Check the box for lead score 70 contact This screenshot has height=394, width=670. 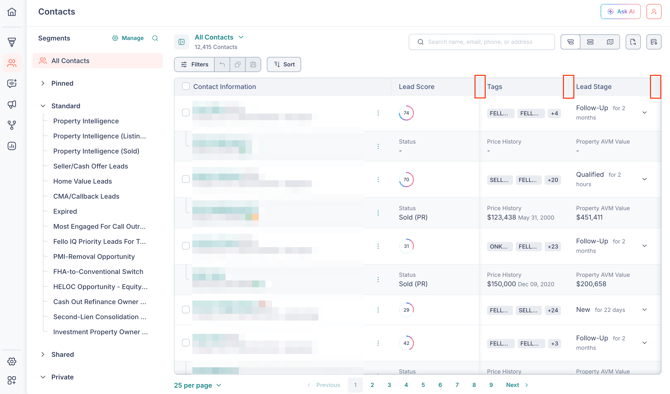185,179
